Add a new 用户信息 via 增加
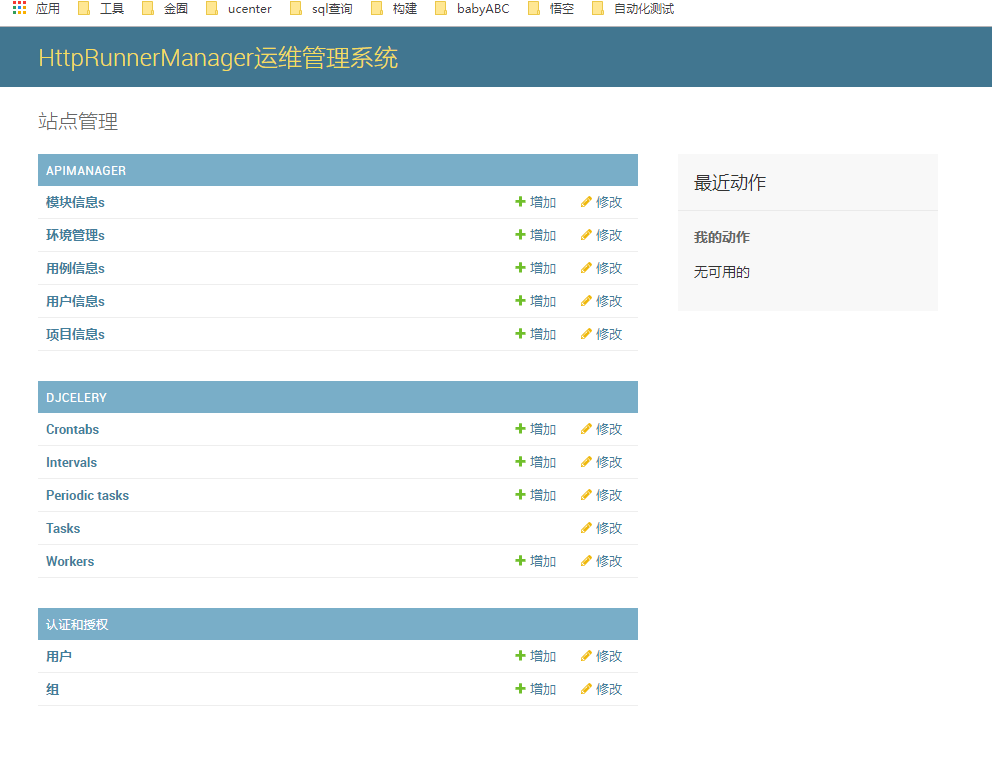 535,301
